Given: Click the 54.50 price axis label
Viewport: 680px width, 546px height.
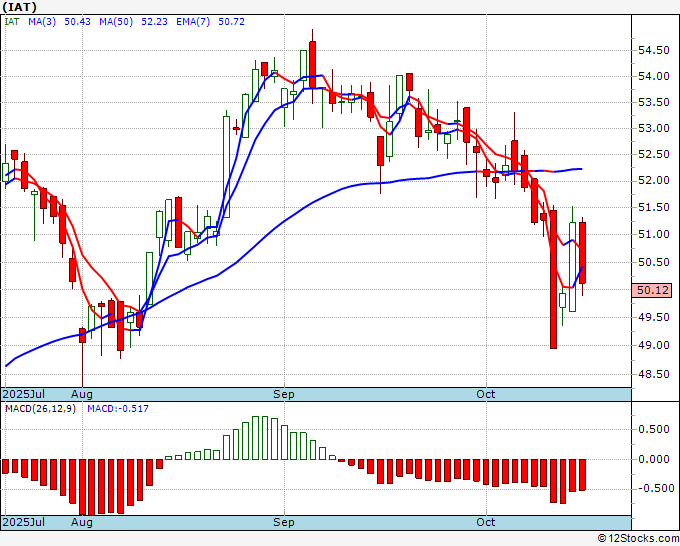Looking at the screenshot, I should (654, 51).
